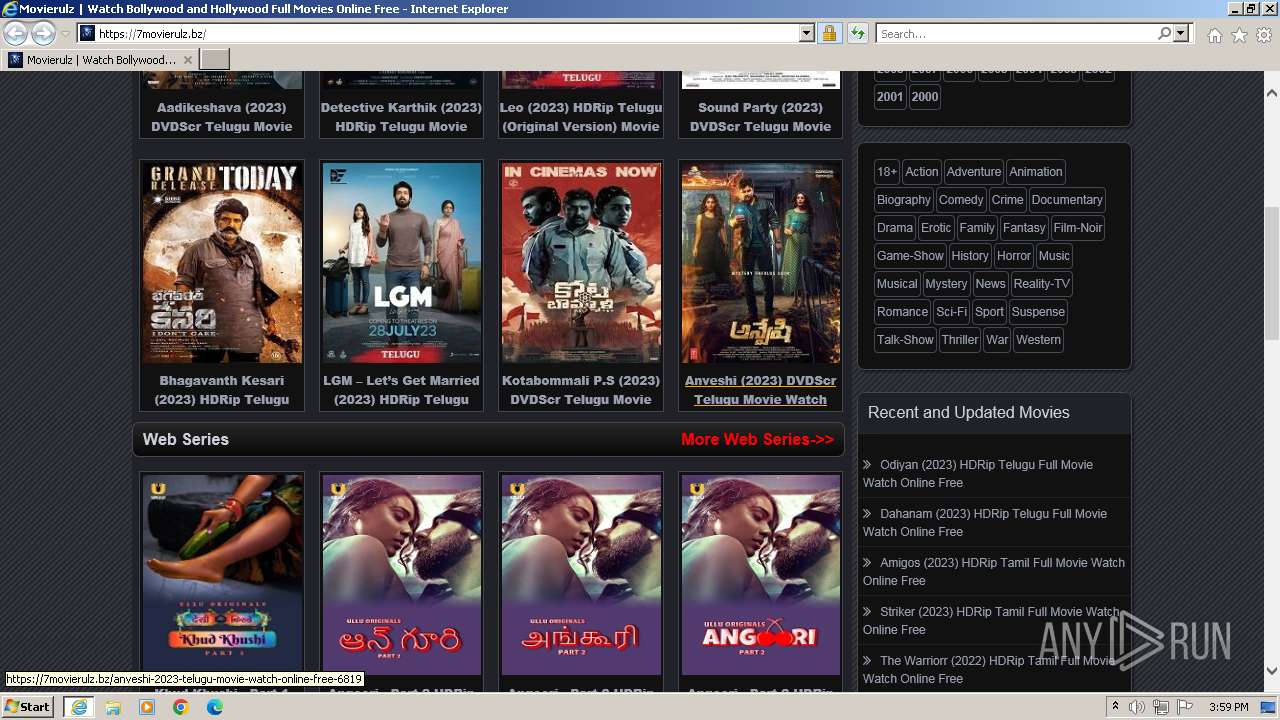Select the Film-Noir genre tag

(x=1078, y=228)
